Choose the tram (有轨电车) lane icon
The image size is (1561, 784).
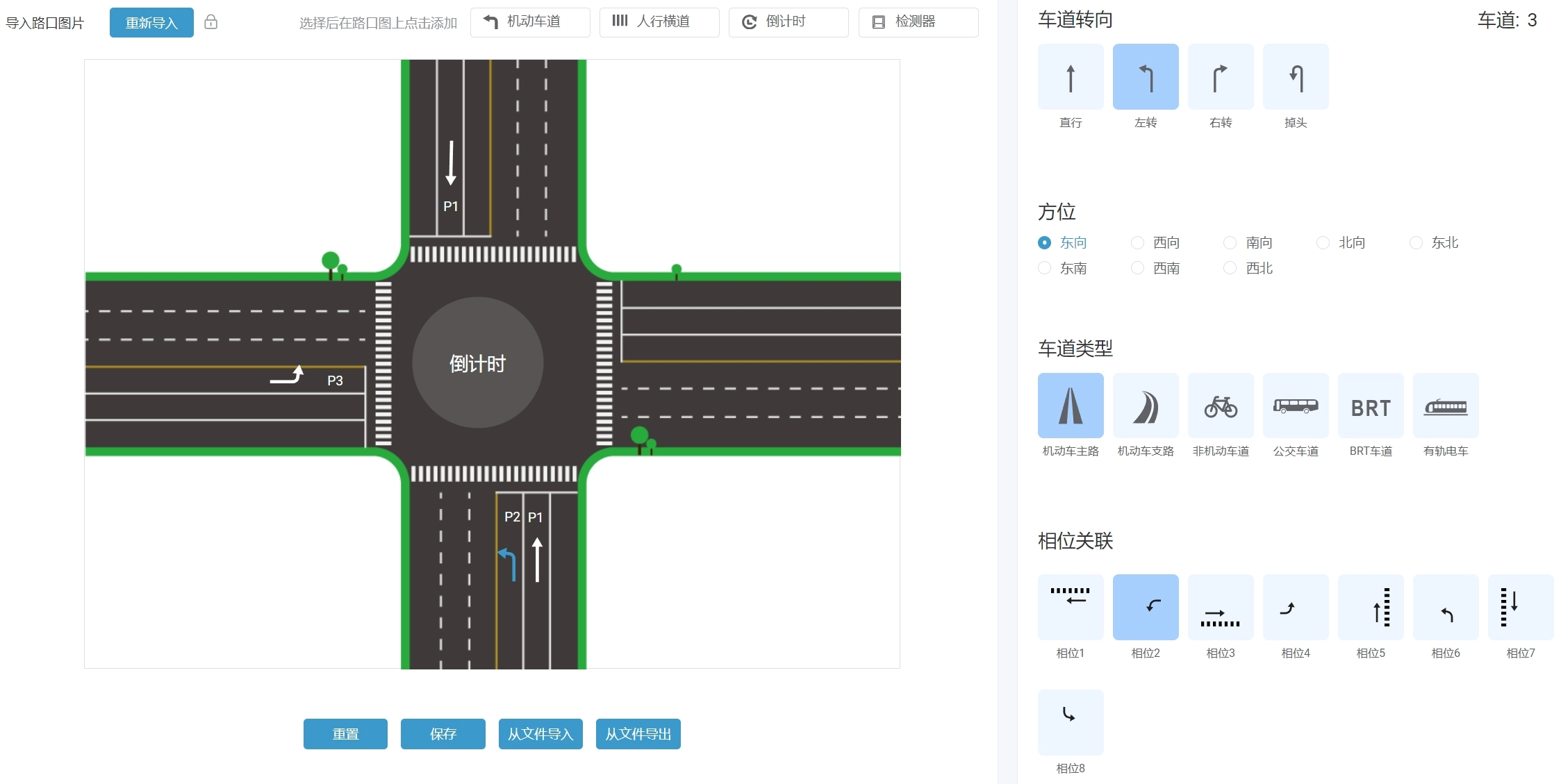1445,406
